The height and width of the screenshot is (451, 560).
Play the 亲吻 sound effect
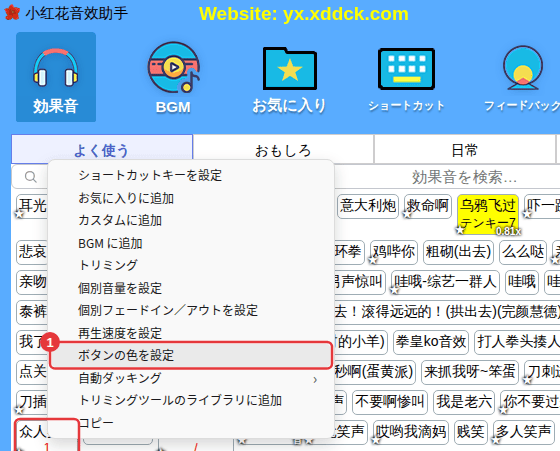(x=32, y=282)
